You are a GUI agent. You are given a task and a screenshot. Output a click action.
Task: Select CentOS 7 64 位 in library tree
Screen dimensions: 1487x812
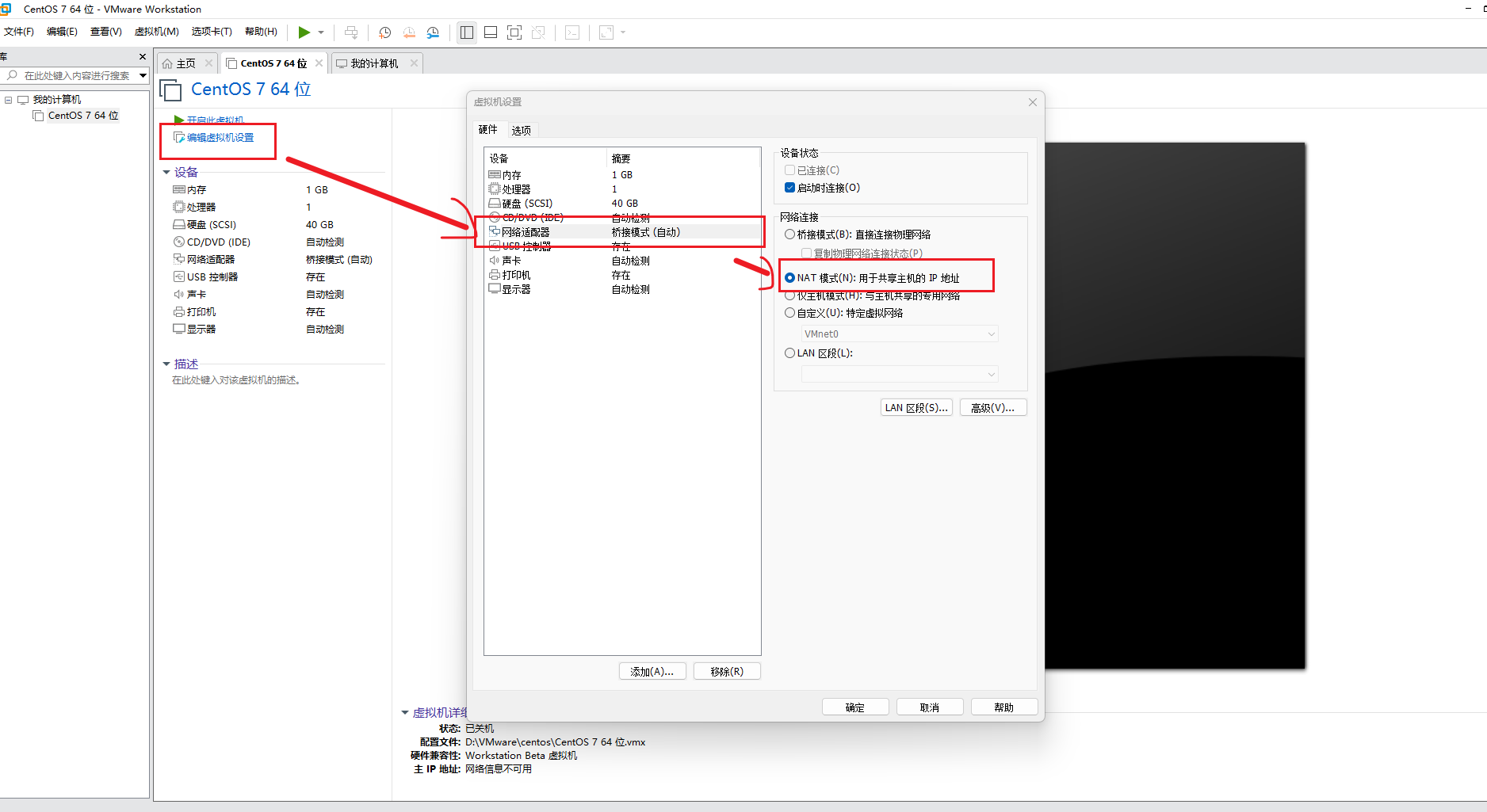tap(83, 116)
